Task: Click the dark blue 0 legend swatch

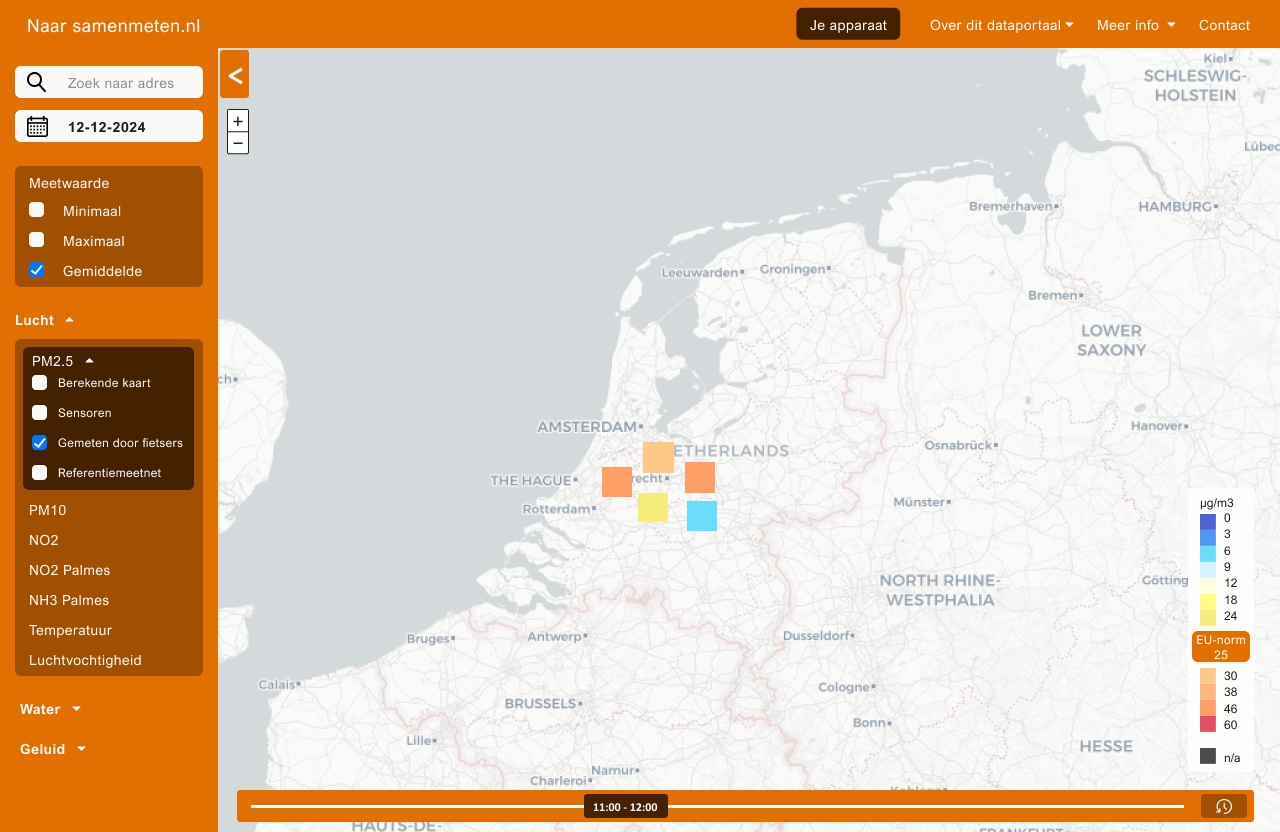Action: [x=1208, y=521]
